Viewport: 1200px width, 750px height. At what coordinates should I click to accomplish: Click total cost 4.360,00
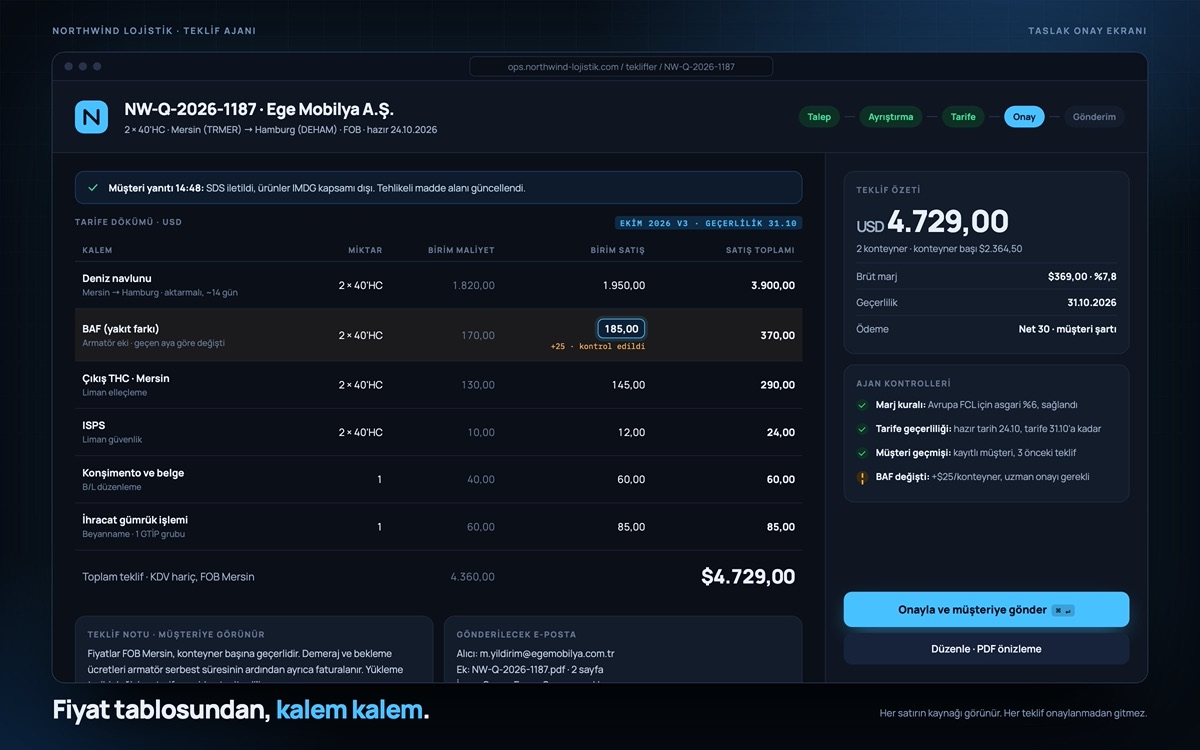(472, 577)
